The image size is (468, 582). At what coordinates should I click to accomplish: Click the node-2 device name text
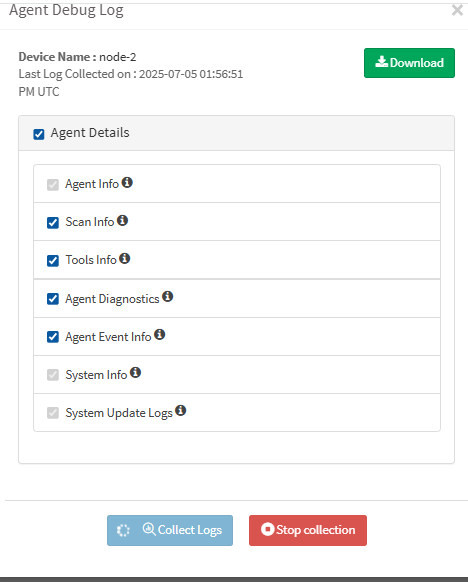tap(118, 57)
